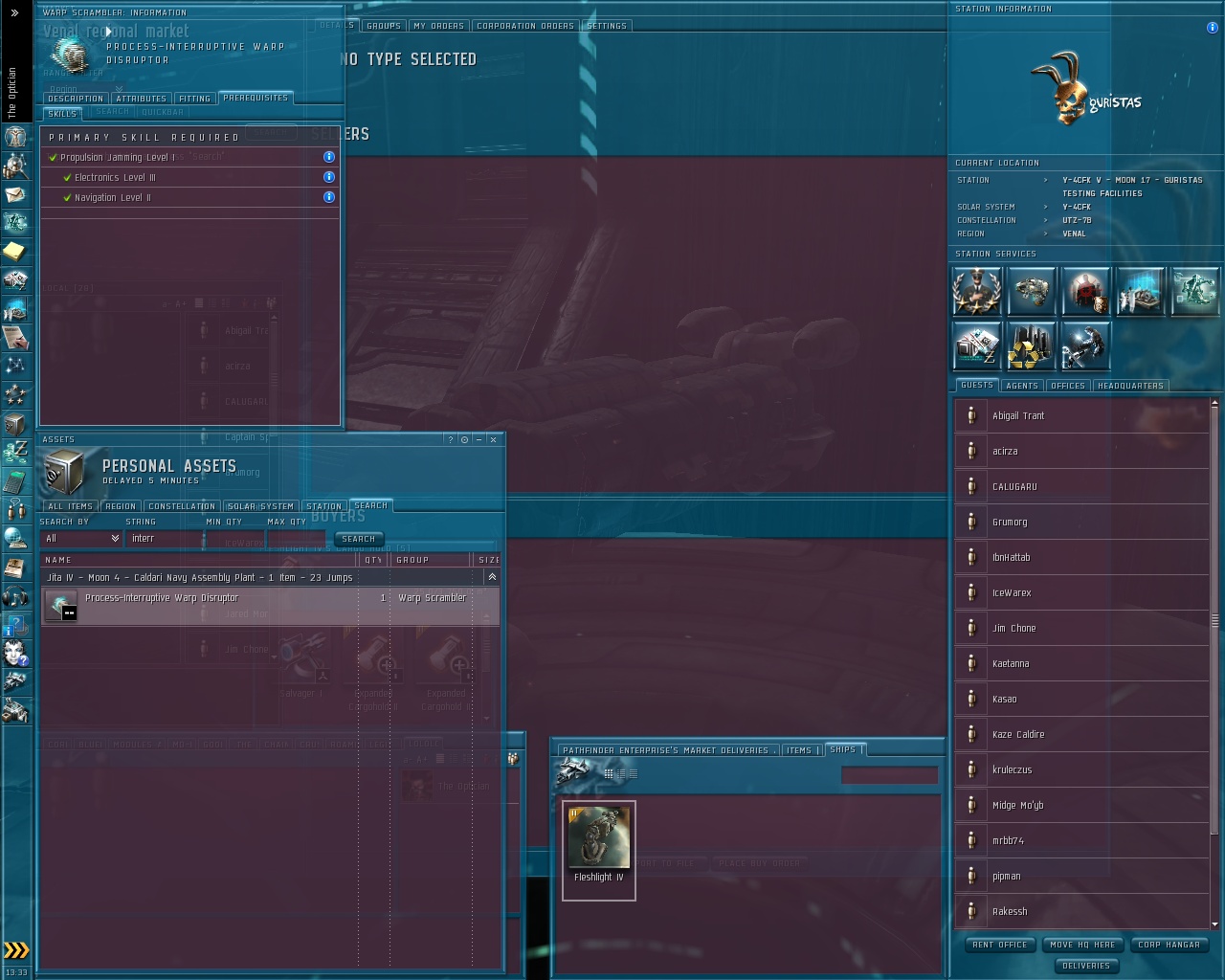Image resolution: width=1225 pixels, height=980 pixels.
Task: Open the Headquarters tab
Action: 1131,386
